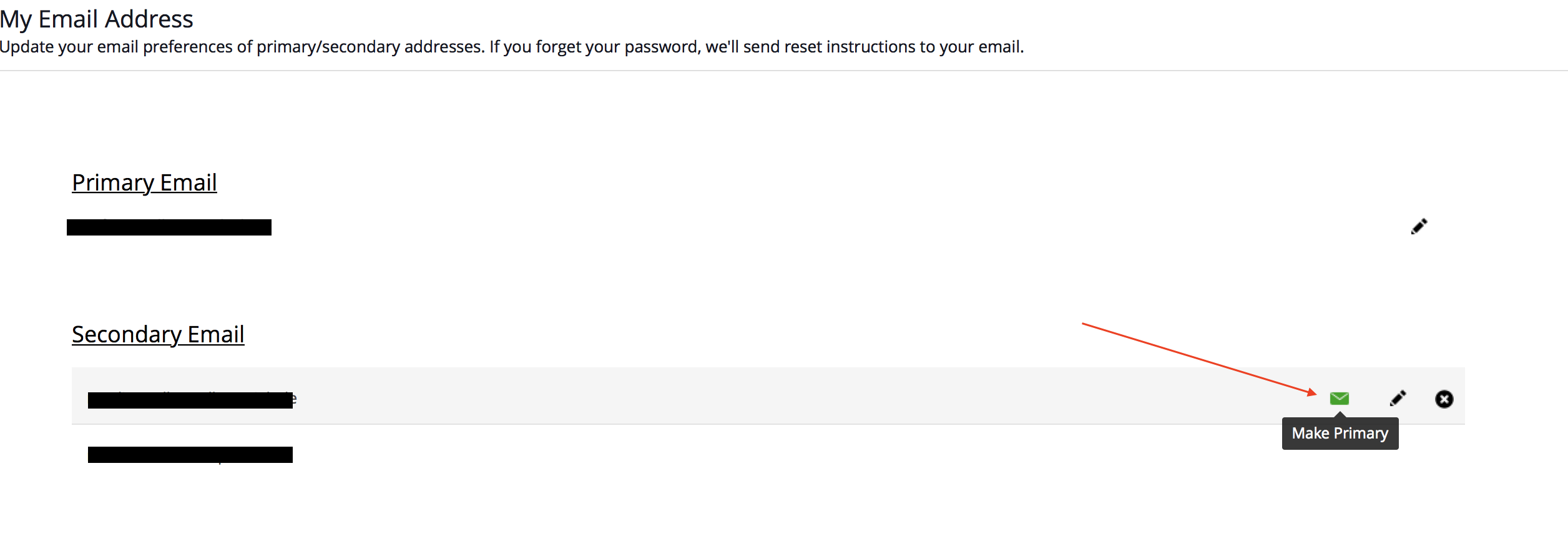Click the Make Primary tooltip label

[x=1340, y=434]
